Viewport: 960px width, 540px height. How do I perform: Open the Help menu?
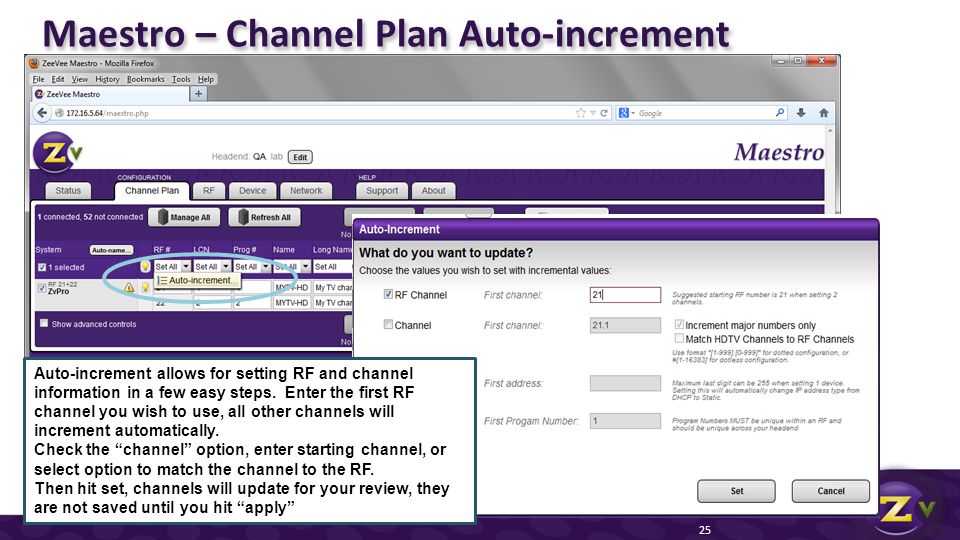206,79
